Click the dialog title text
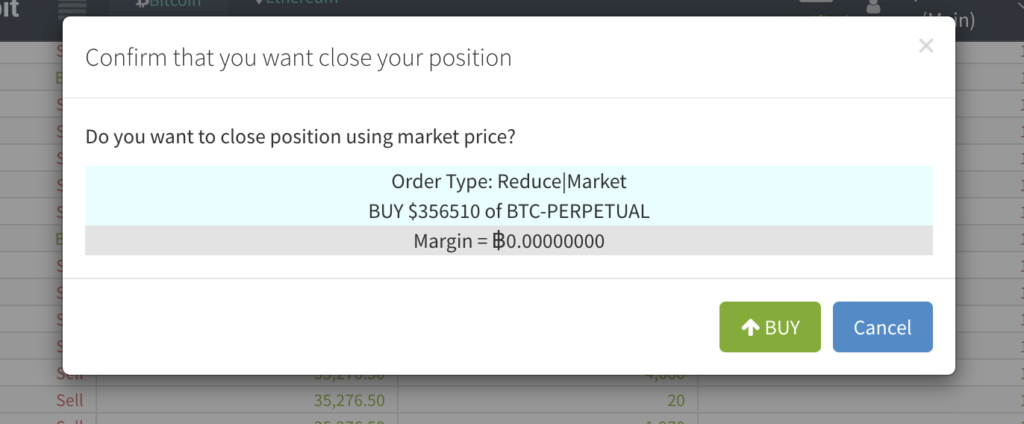 pos(298,58)
